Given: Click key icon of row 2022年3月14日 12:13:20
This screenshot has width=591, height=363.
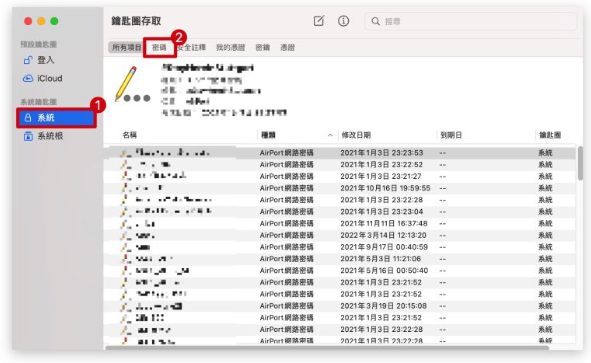Looking at the screenshot, I should [126, 235].
